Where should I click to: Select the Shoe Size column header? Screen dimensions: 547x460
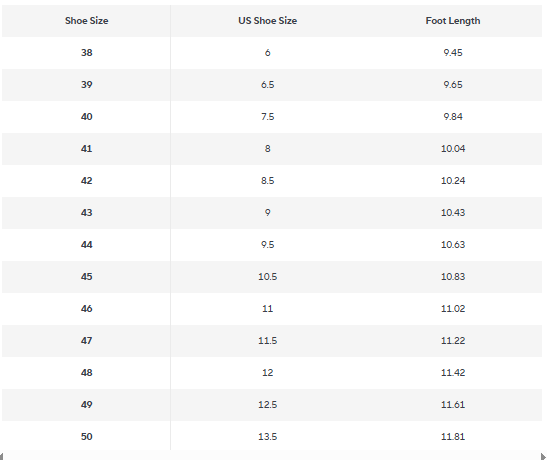click(x=87, y=21)
